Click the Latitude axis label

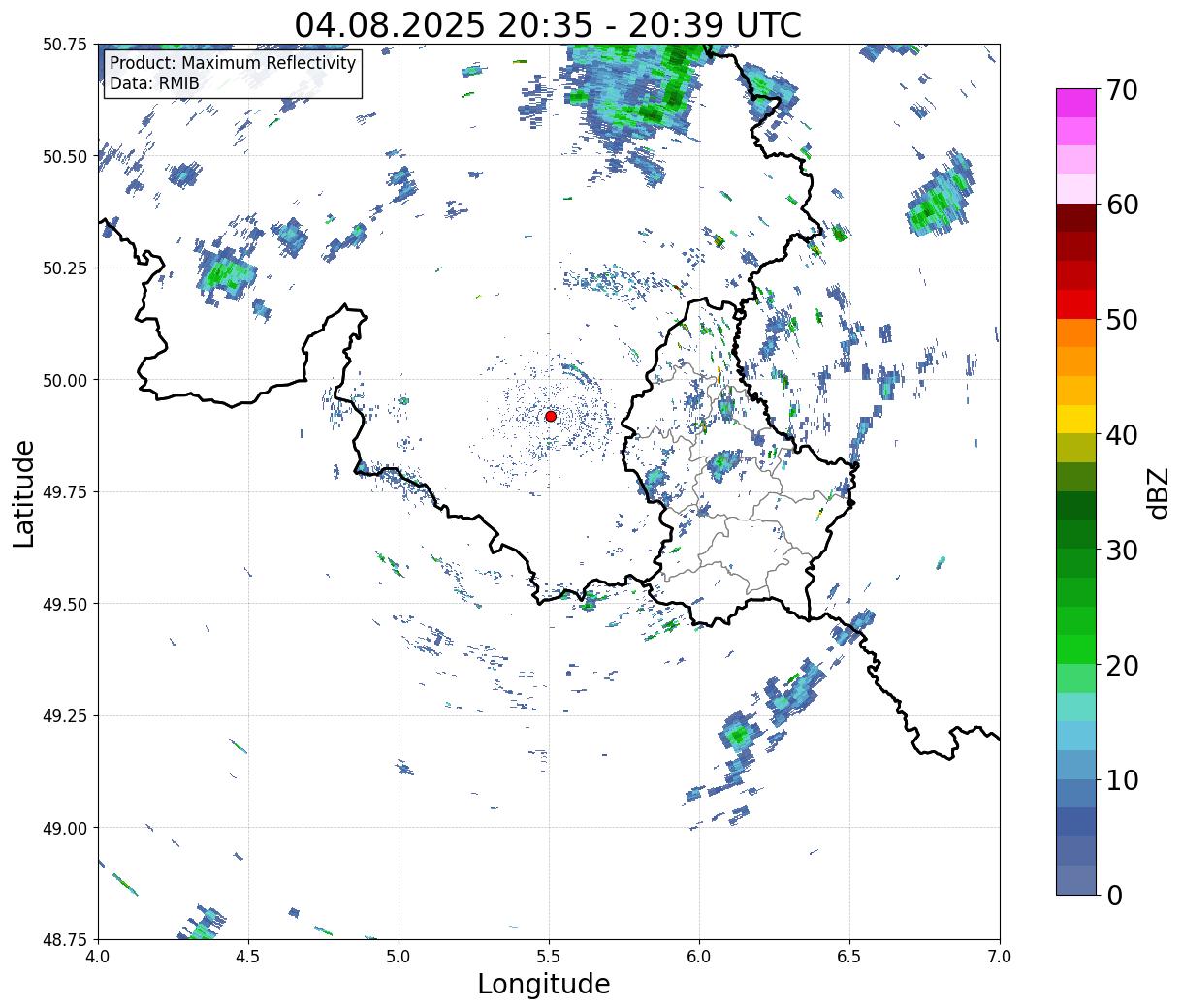click(x=24, y=493)
